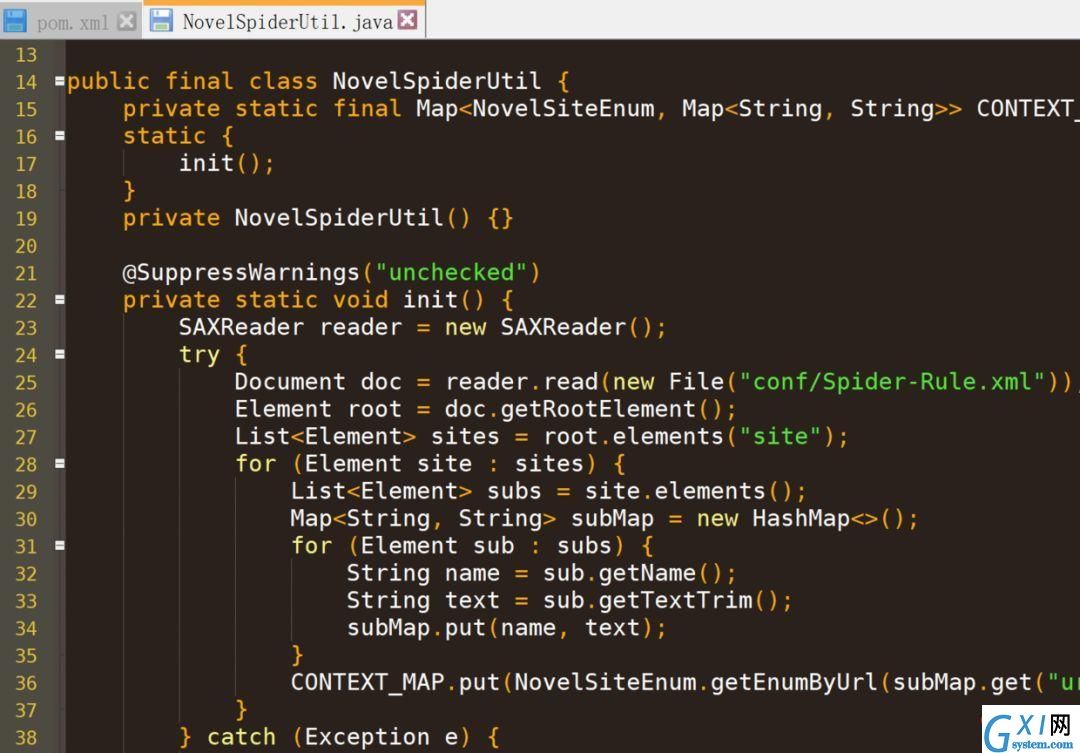Image resolution: width=1080 pixels, height=753 pixels.
Task: Click the "conf/Spider-Rule.xml" file path string
Action: click(x=892, y=382)
